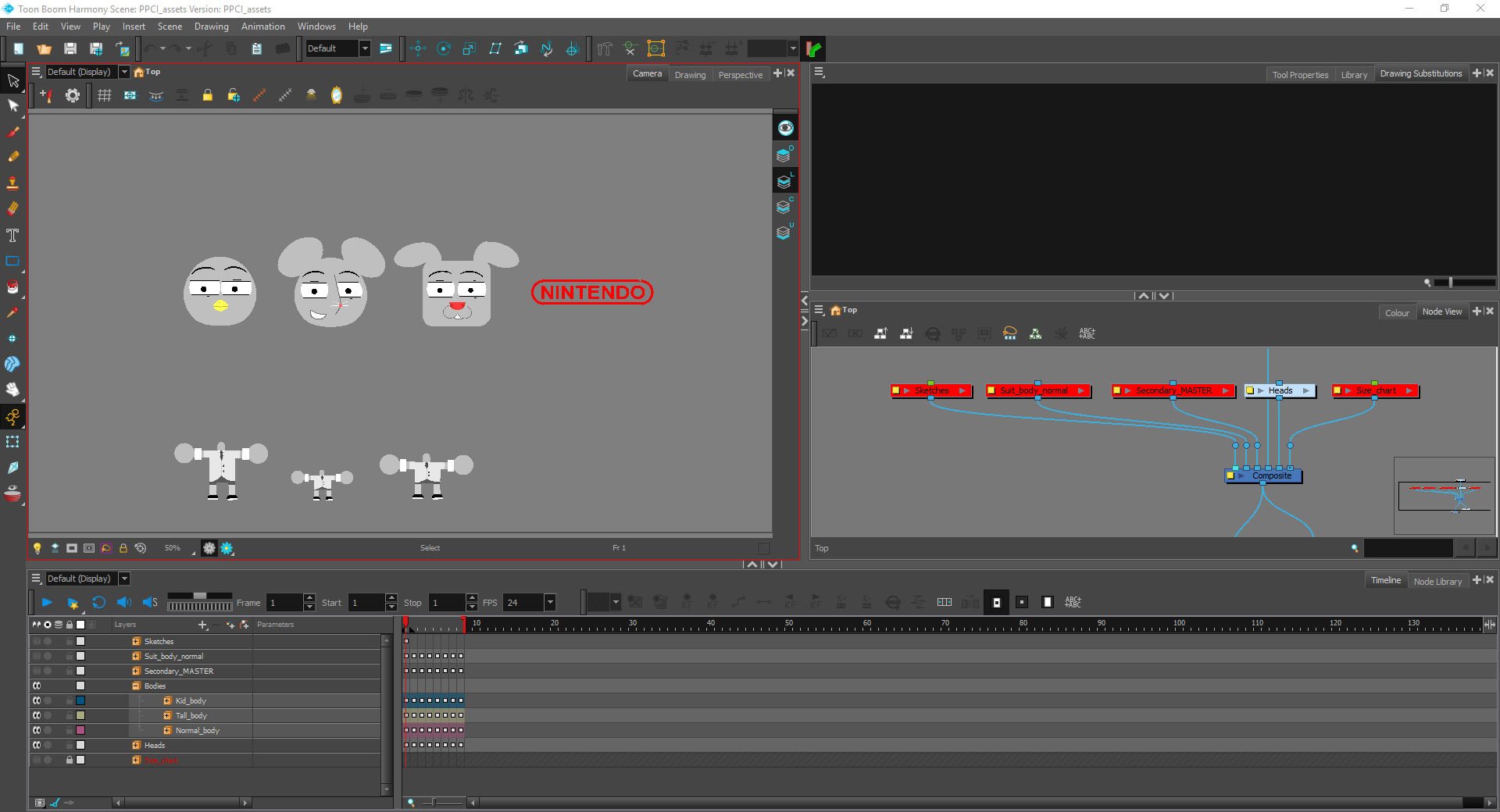Image resolution: width=1500 pixels, height=812 pixels.
Task: Click the Kid_body blue layer colour swatch
Action: pyautogui.click(x=80, y=700)
